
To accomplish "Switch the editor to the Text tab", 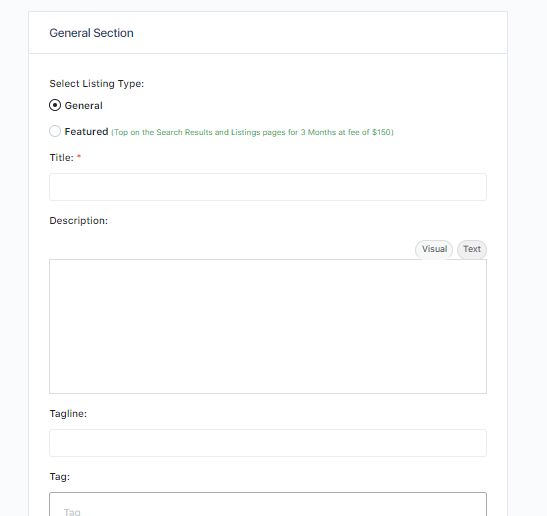I will [472, 249].
